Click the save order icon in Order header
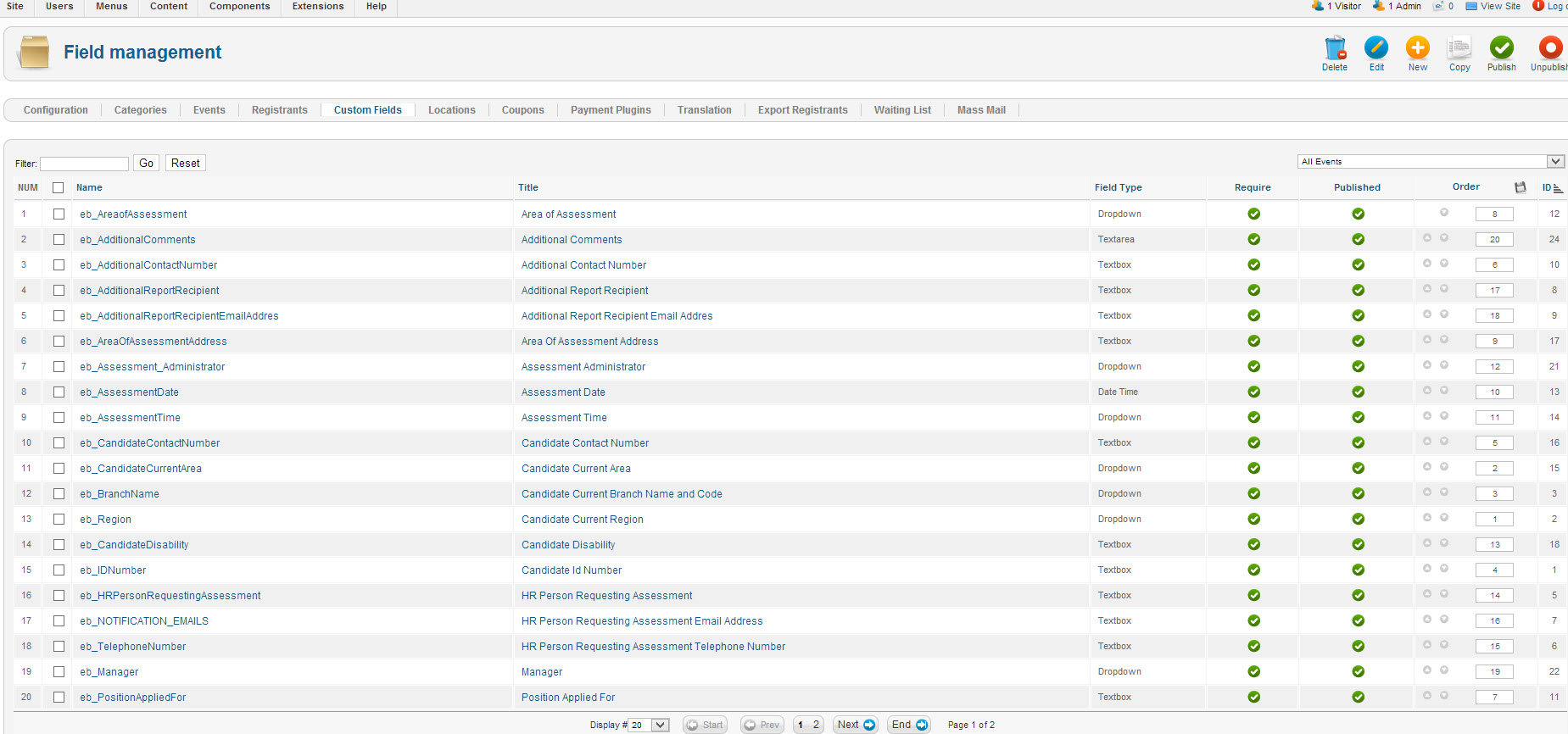This screenshot has height=734, width=1568. 1521,187
